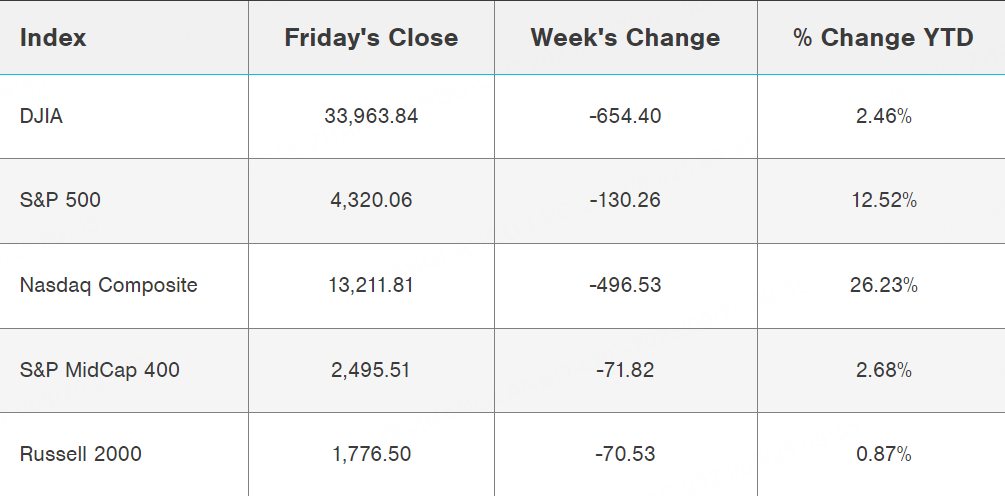Screen dimensions: 1005x496
Task: Click DJIA week's change -654.40
Action: 625,116
